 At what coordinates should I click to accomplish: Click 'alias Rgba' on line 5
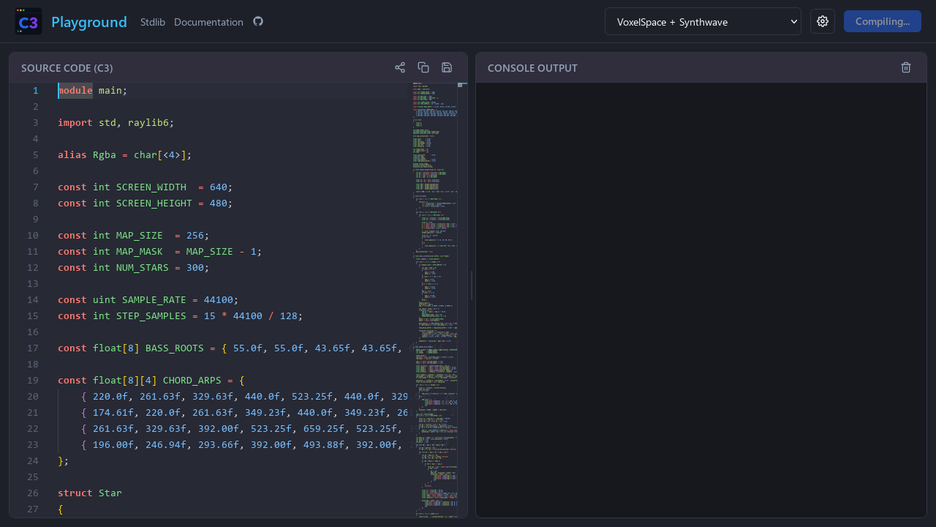[x=87, y=155]
